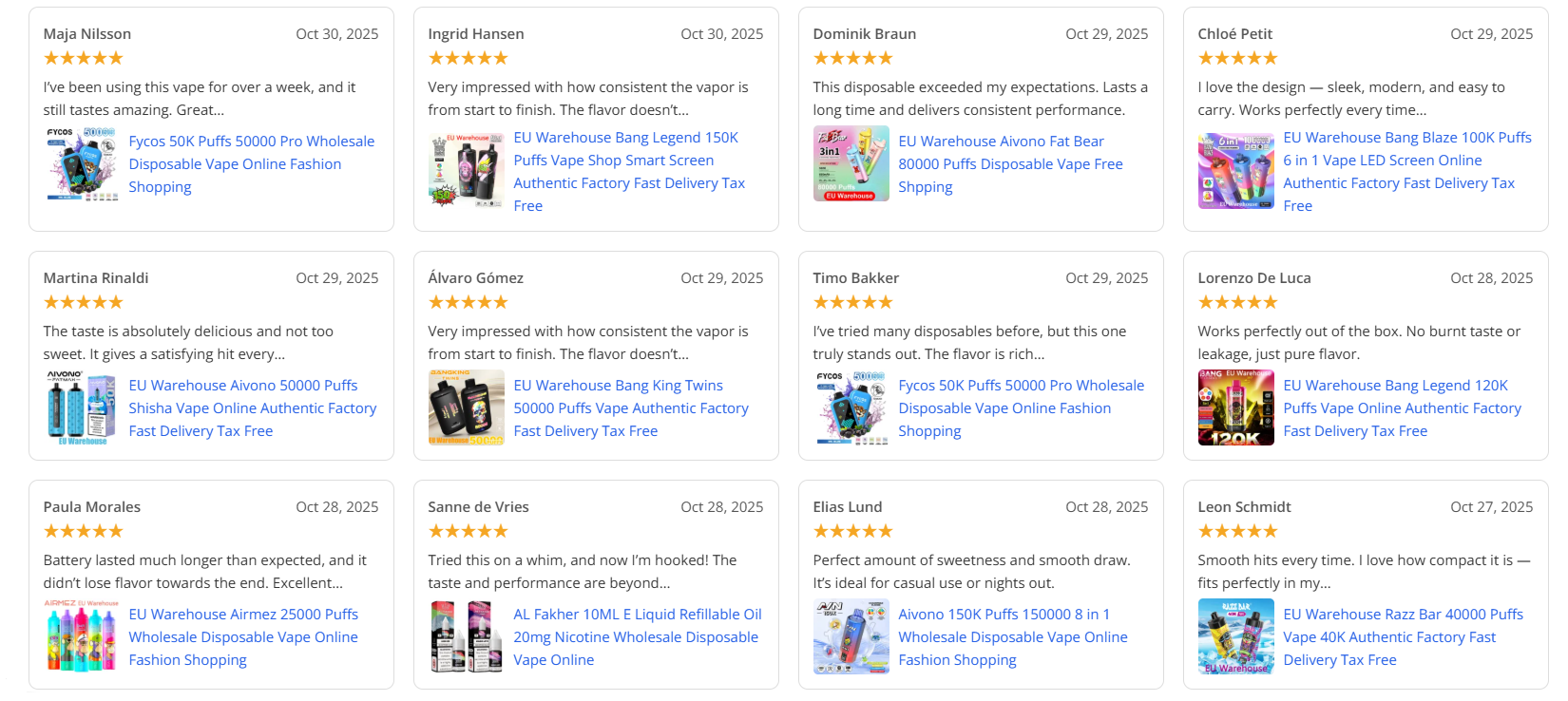Open Bang Legend 120K product thumbnail
The image size is (1568, 701).
[x=1236, y=407]
